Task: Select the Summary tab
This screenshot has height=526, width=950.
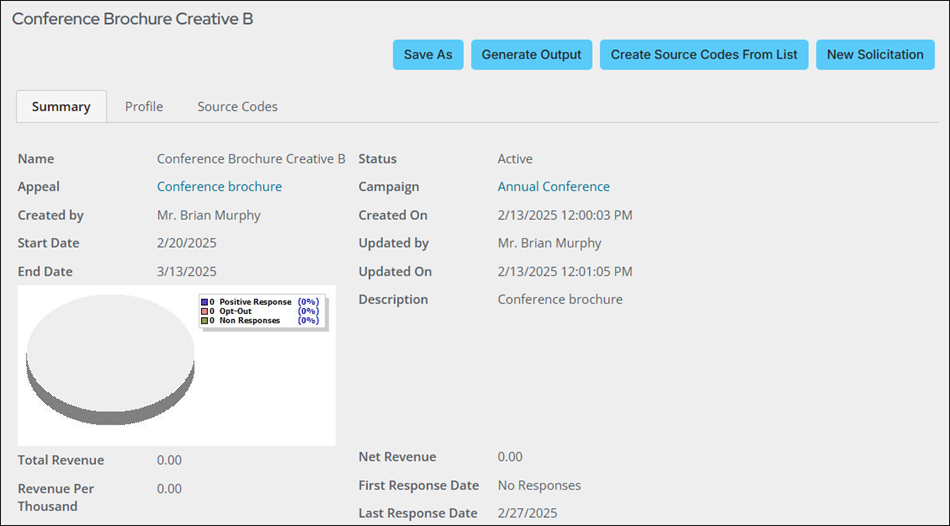Action: click(61, 107)
